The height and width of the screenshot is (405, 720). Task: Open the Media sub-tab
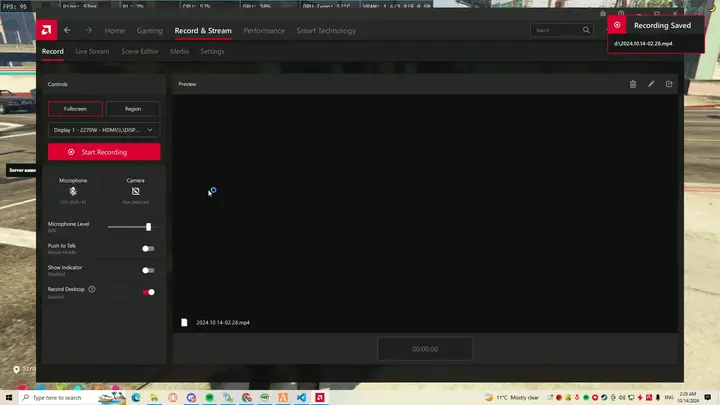click(180, 51)
